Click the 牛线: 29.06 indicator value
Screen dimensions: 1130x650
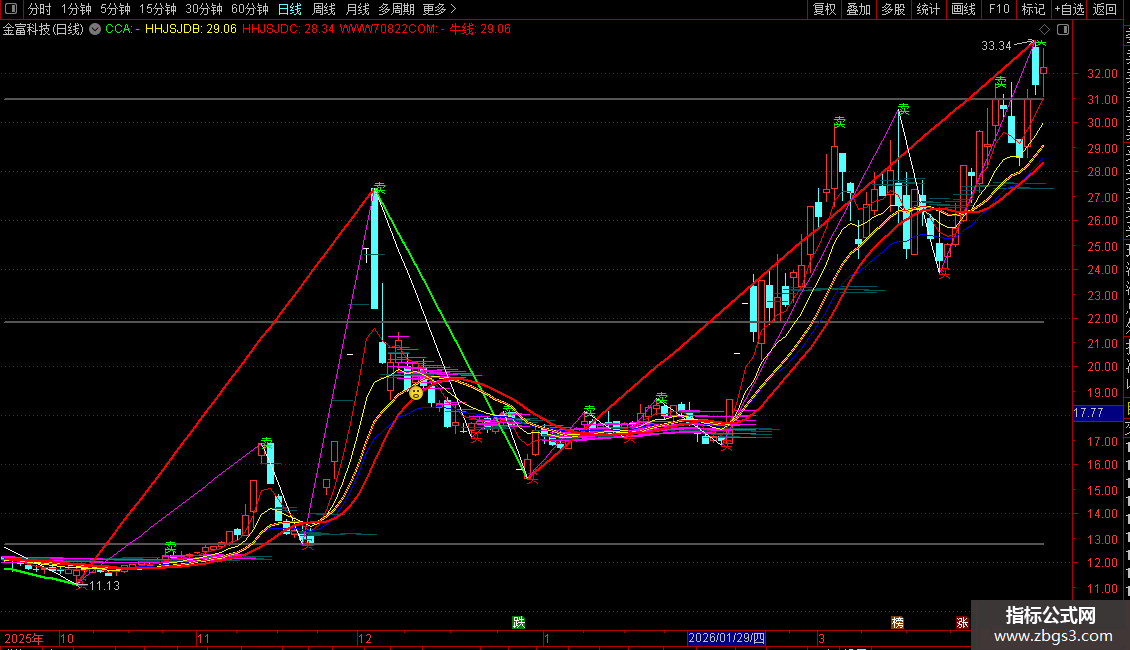[480, 30]
